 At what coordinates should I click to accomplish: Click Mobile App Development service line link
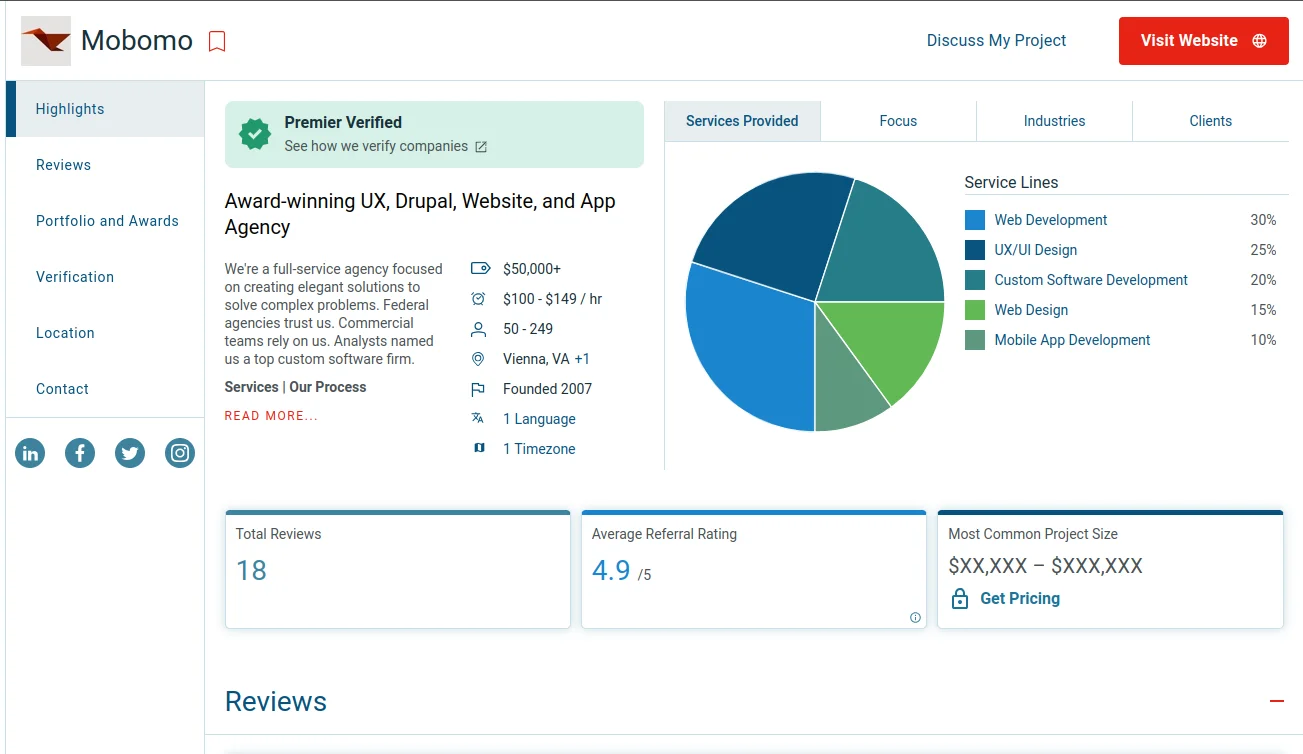coord(1072,340)
